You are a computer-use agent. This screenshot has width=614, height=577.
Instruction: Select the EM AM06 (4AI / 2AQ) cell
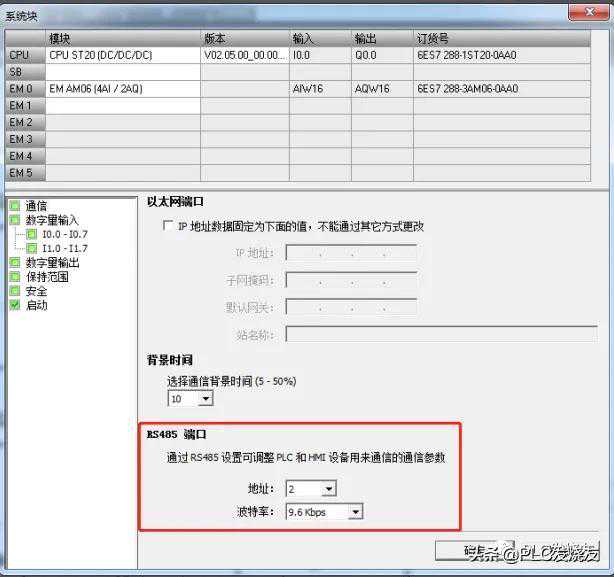(122, 89)
